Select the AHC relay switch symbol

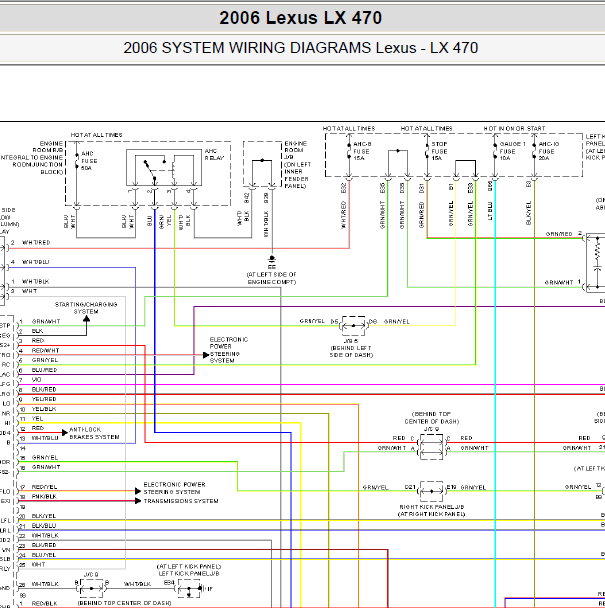tap(164, 168)
